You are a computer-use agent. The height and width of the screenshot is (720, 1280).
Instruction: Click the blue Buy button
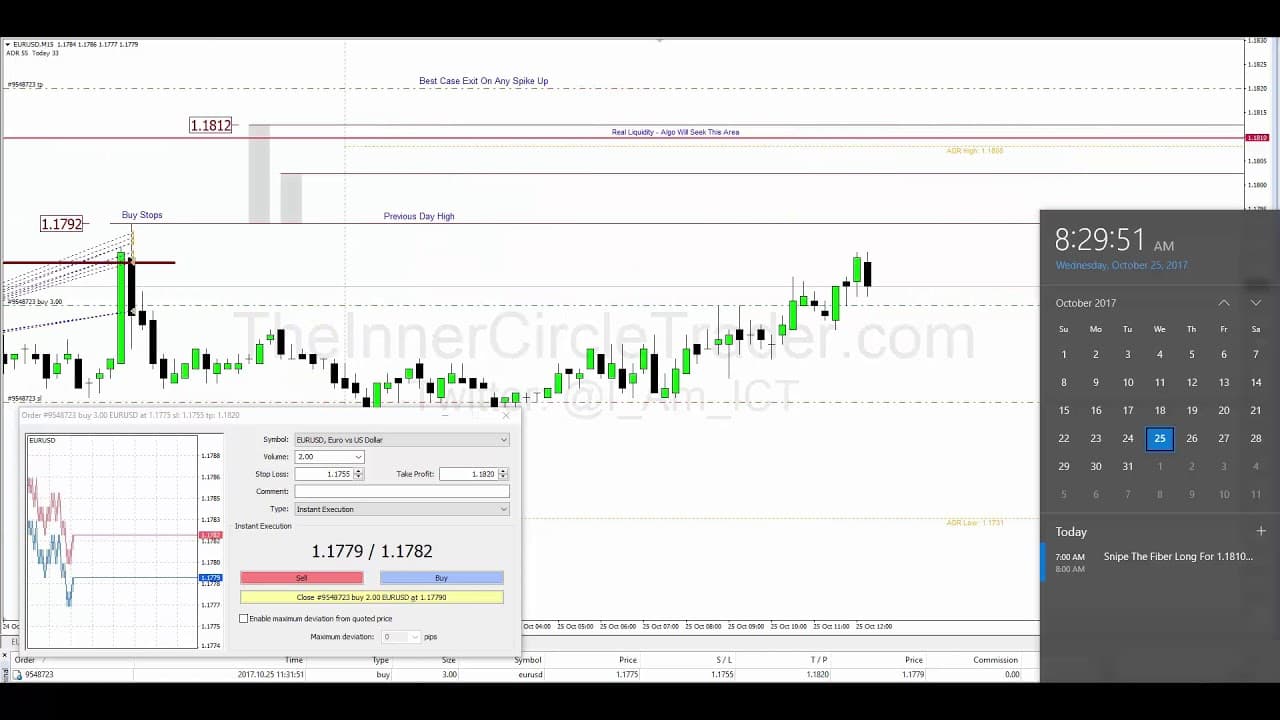point(442,578)
